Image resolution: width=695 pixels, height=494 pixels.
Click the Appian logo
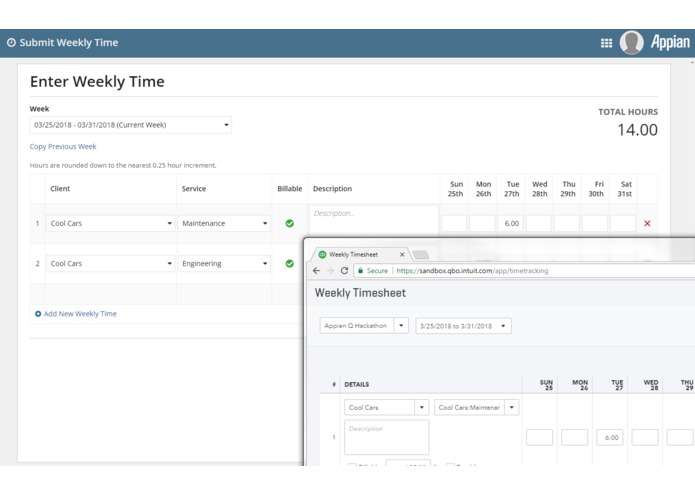point(670,43)
